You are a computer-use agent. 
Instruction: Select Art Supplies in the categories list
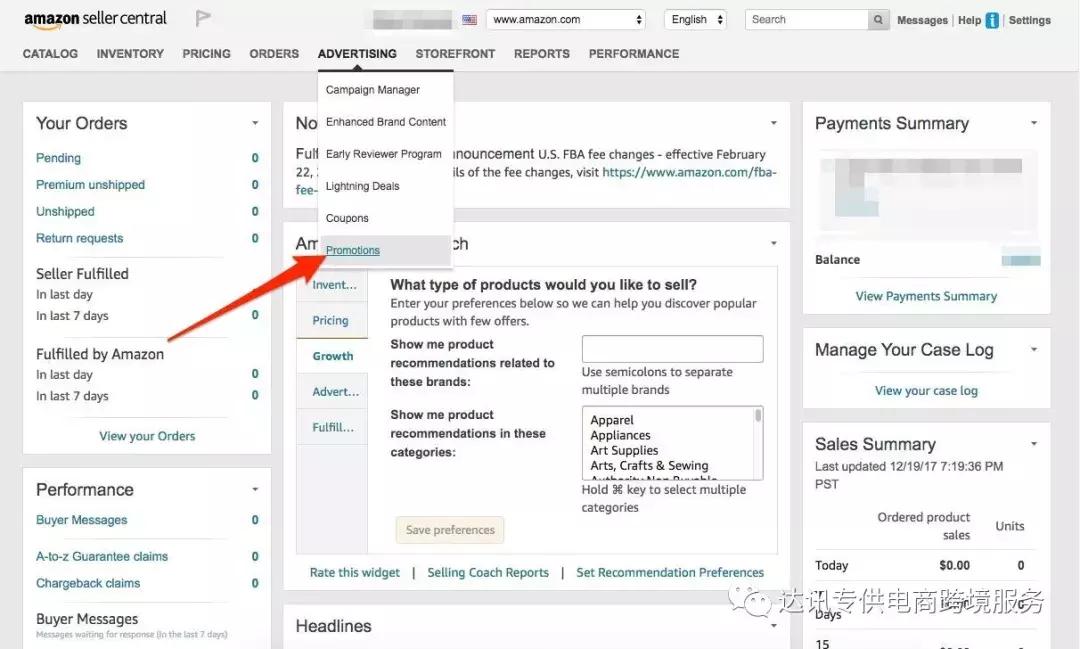coord(624,451)
